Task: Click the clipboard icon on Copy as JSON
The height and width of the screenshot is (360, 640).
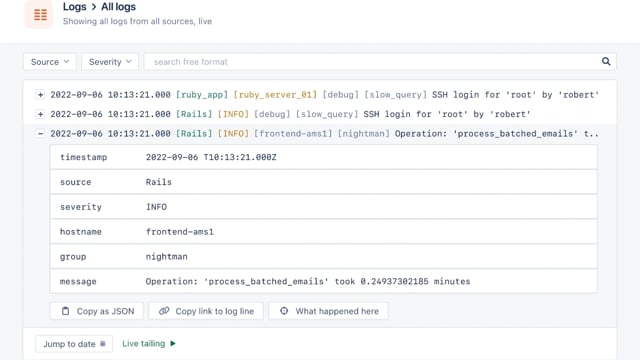Action: pos(65,311)
